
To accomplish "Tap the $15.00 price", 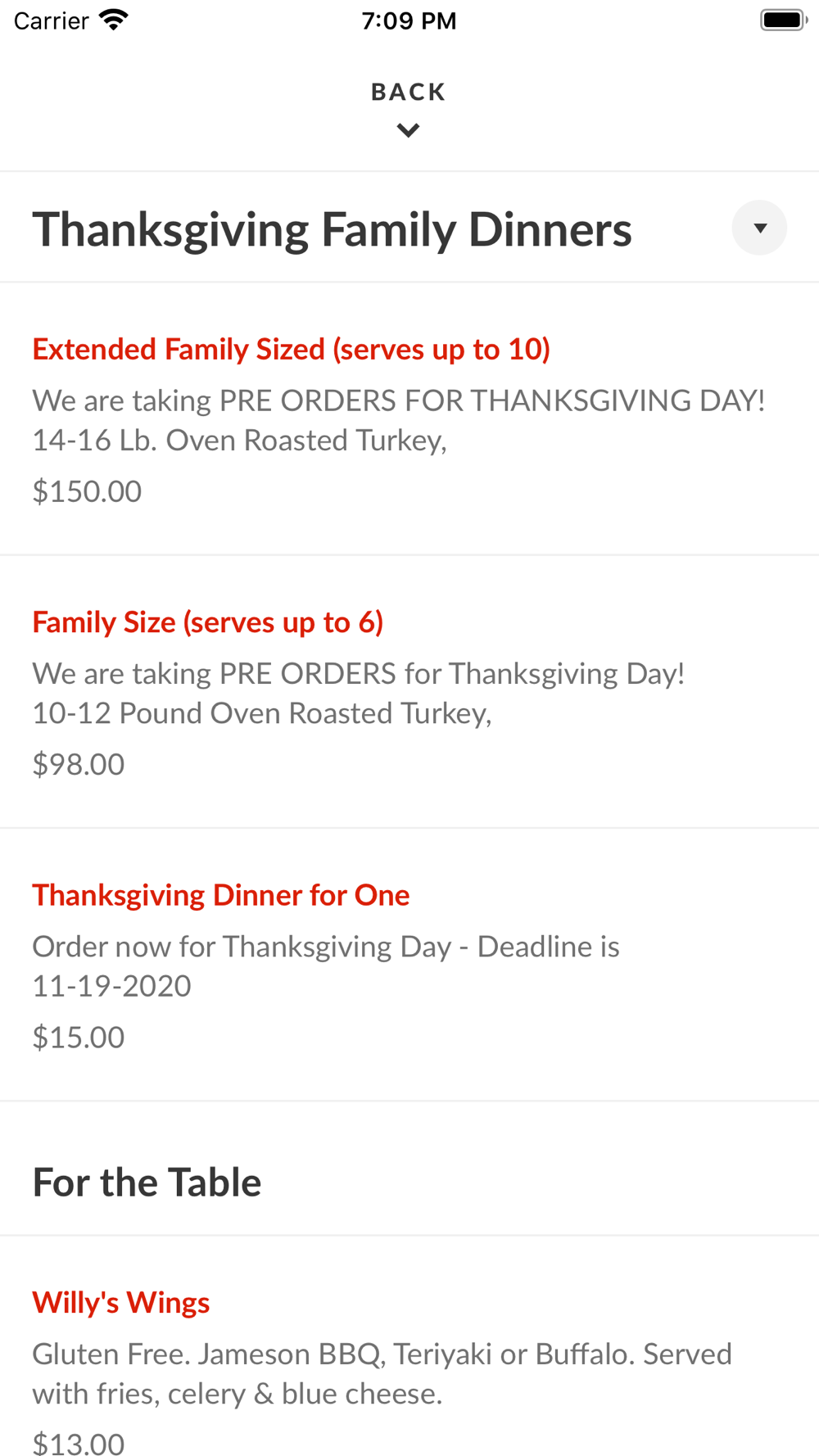I will pyautogui.click(x=79, y=1037).
